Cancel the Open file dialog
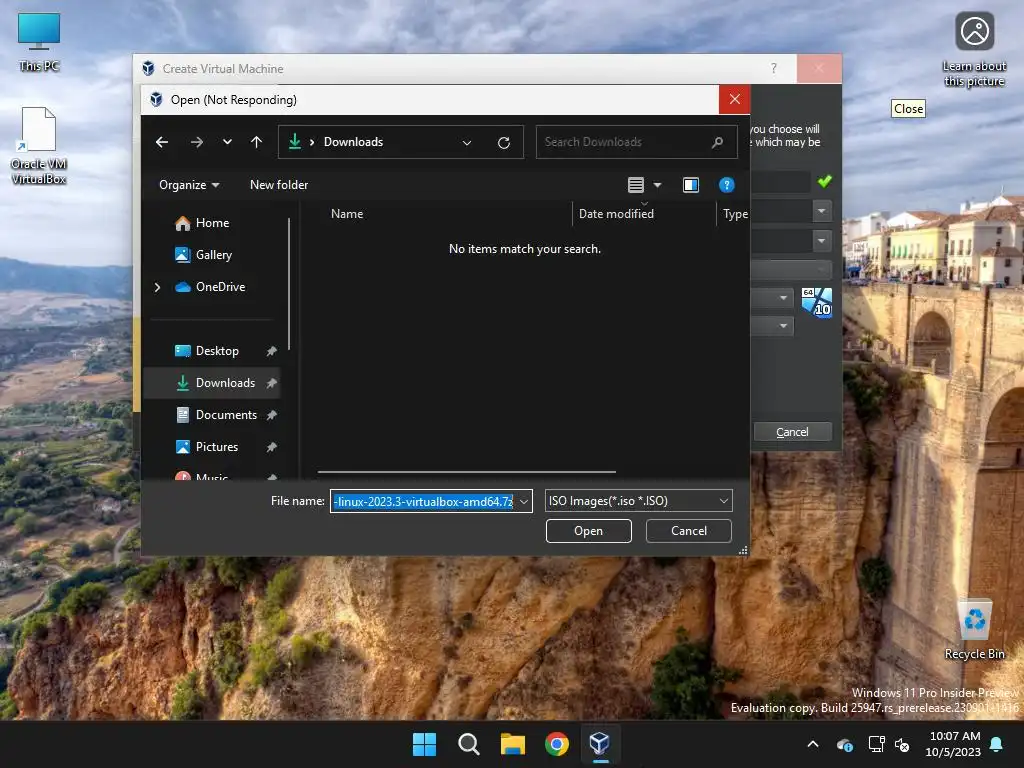1024x768 pixels. [688, 531]
